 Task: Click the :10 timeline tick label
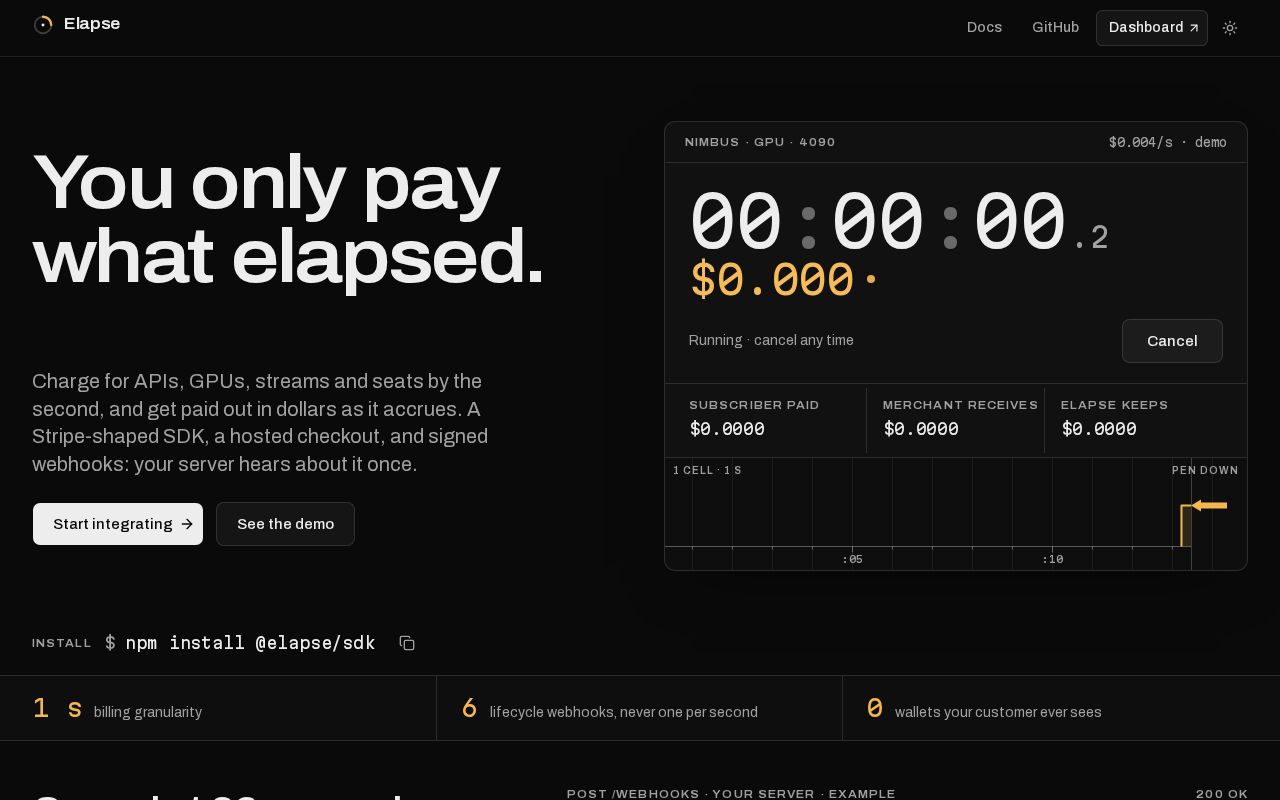(x=1052, y=559)
